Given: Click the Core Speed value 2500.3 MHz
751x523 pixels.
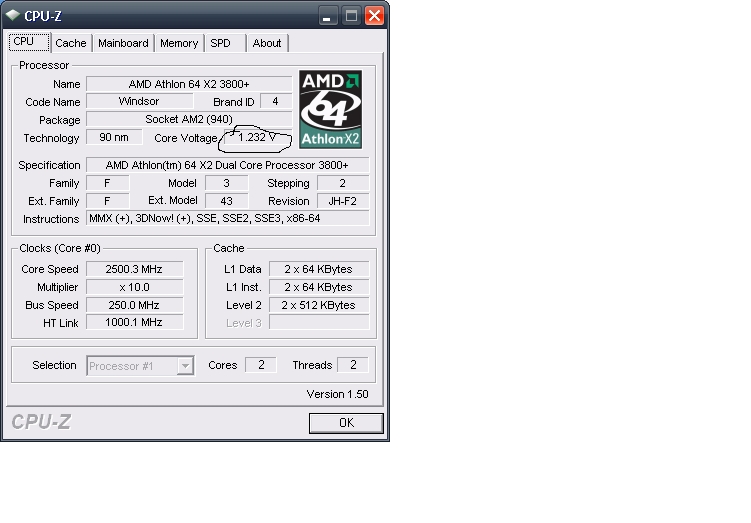Looking at the screenshot, I should 135,269.
